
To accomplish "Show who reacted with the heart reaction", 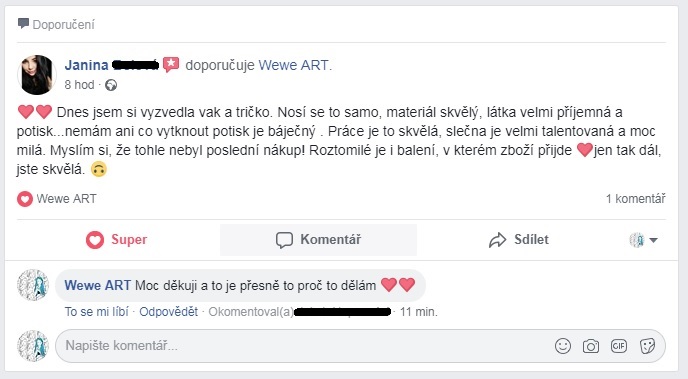I will point(57,199).
